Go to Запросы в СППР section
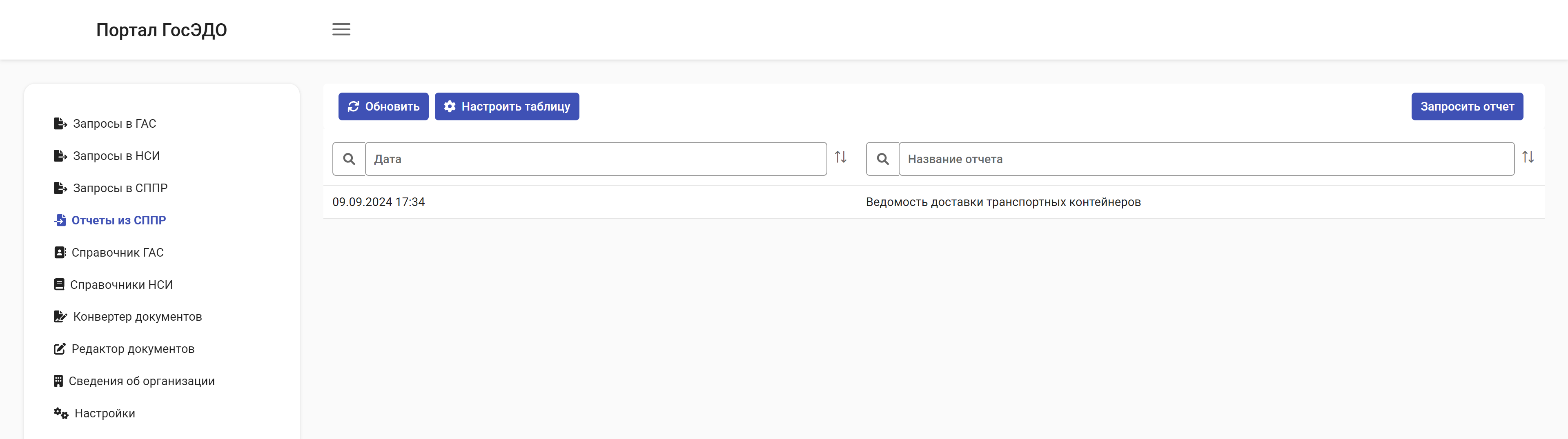The image size is (1568, 439). tap(120, 188)
